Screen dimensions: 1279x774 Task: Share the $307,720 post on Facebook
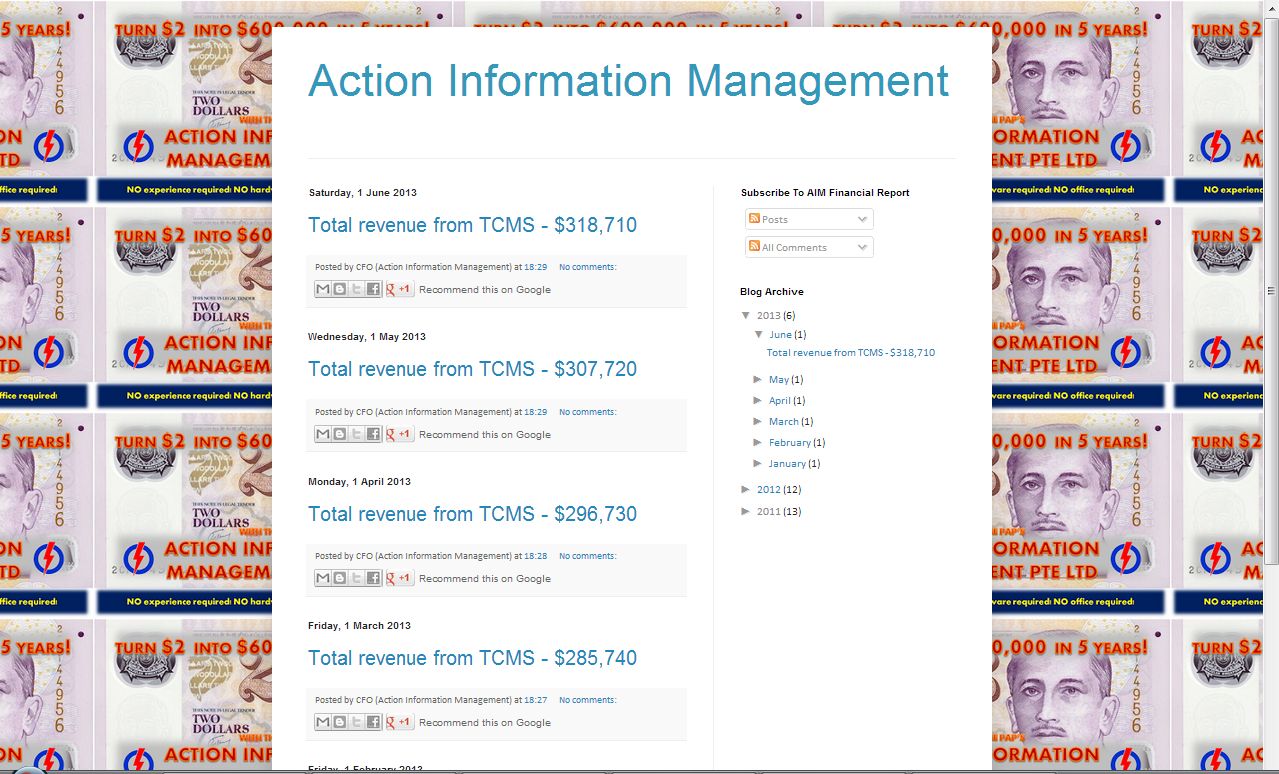[373, 434]
